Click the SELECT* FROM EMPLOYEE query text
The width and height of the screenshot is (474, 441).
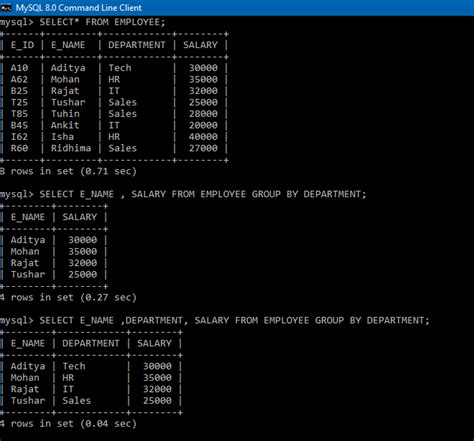102,22
